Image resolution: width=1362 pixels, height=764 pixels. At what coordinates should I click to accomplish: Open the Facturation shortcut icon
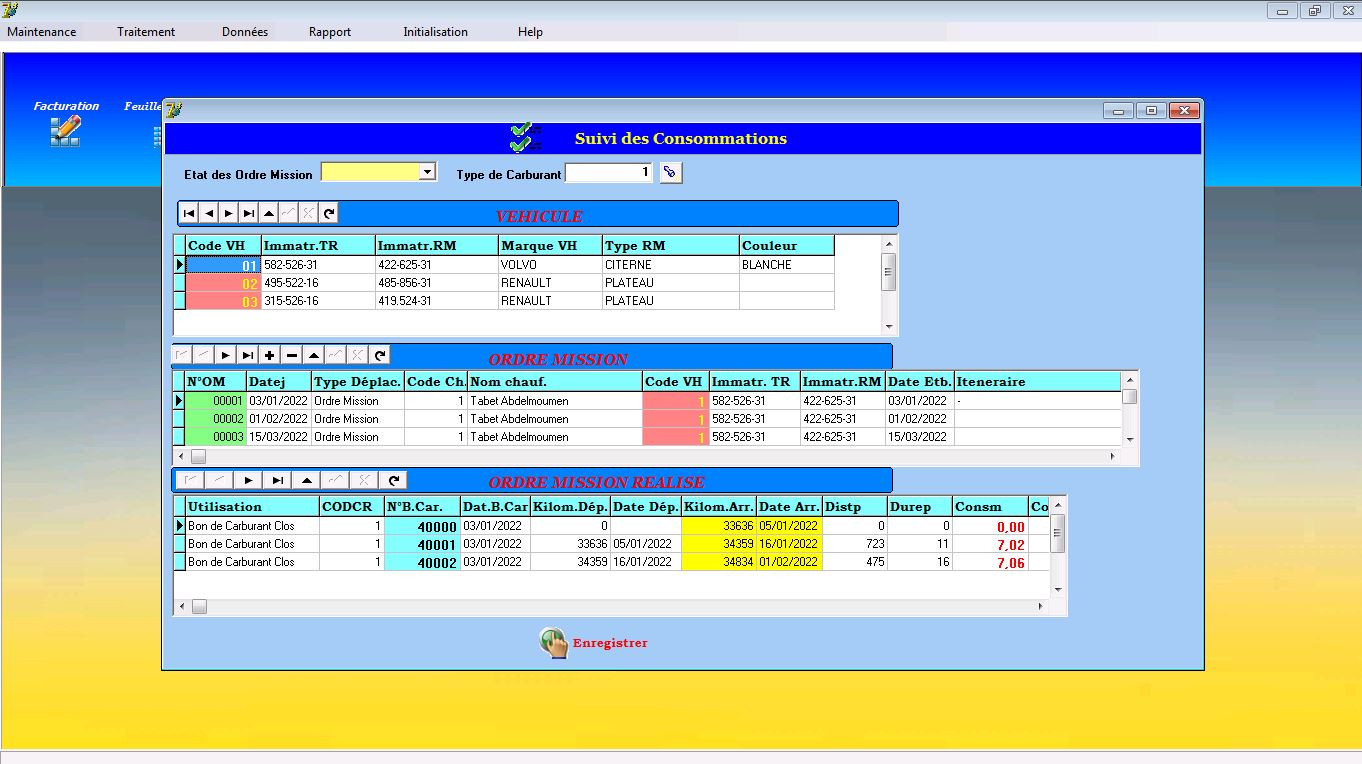point(65,131)
